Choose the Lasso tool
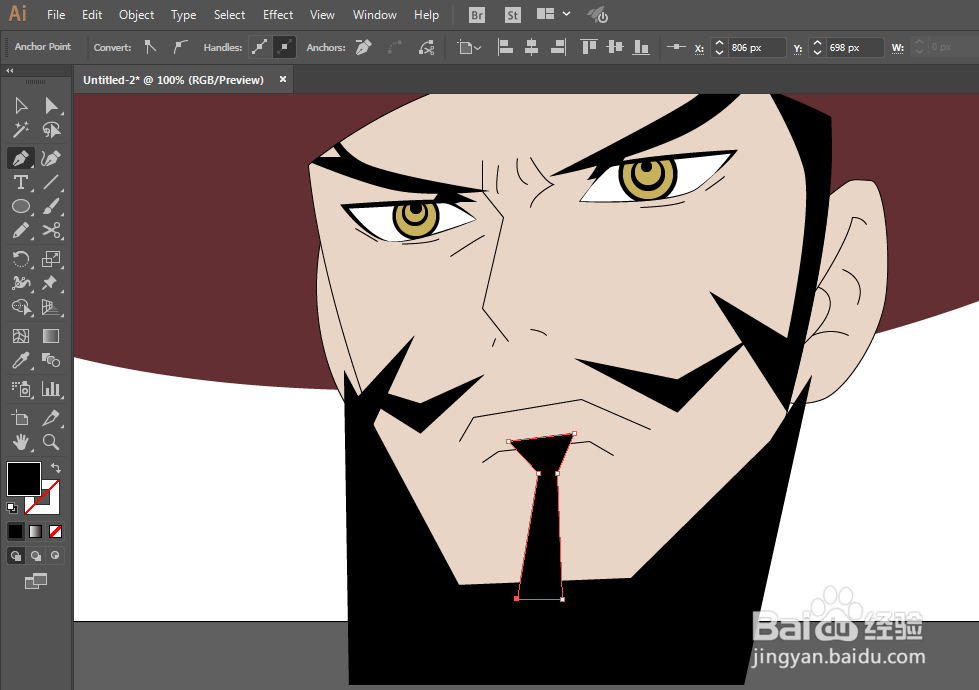Viewport: 979px width, 690px height. pos(51,130)
